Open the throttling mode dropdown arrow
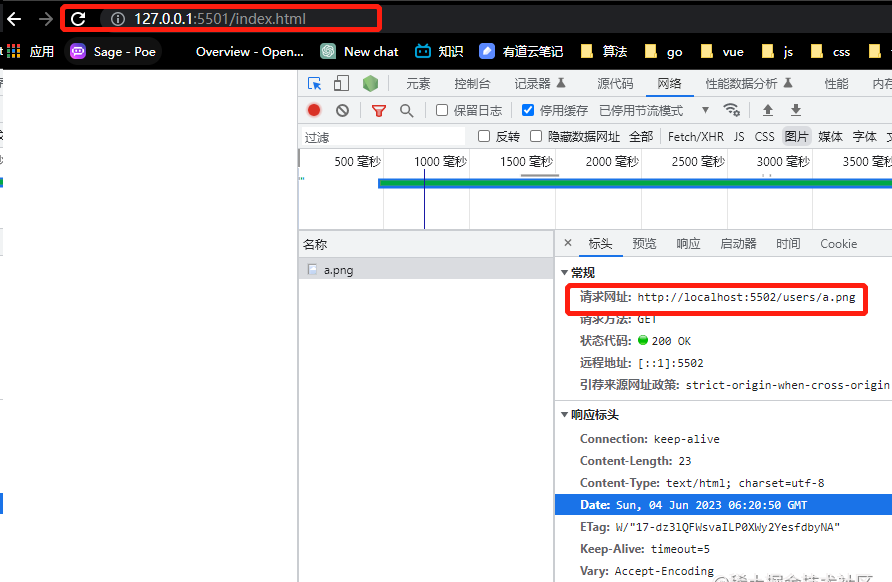Image resolution: width=892 pixels, height=582 pixels. point(705,110)
